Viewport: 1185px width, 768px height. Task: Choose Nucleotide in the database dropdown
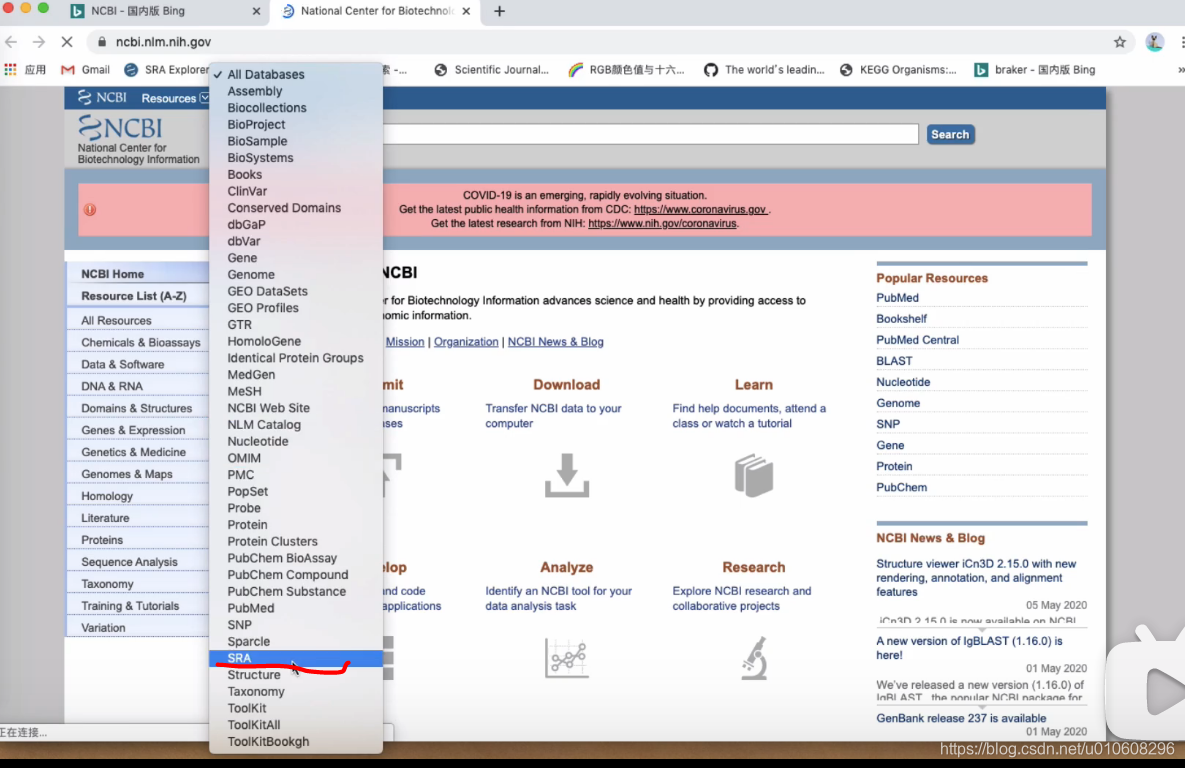click(295, 441)
